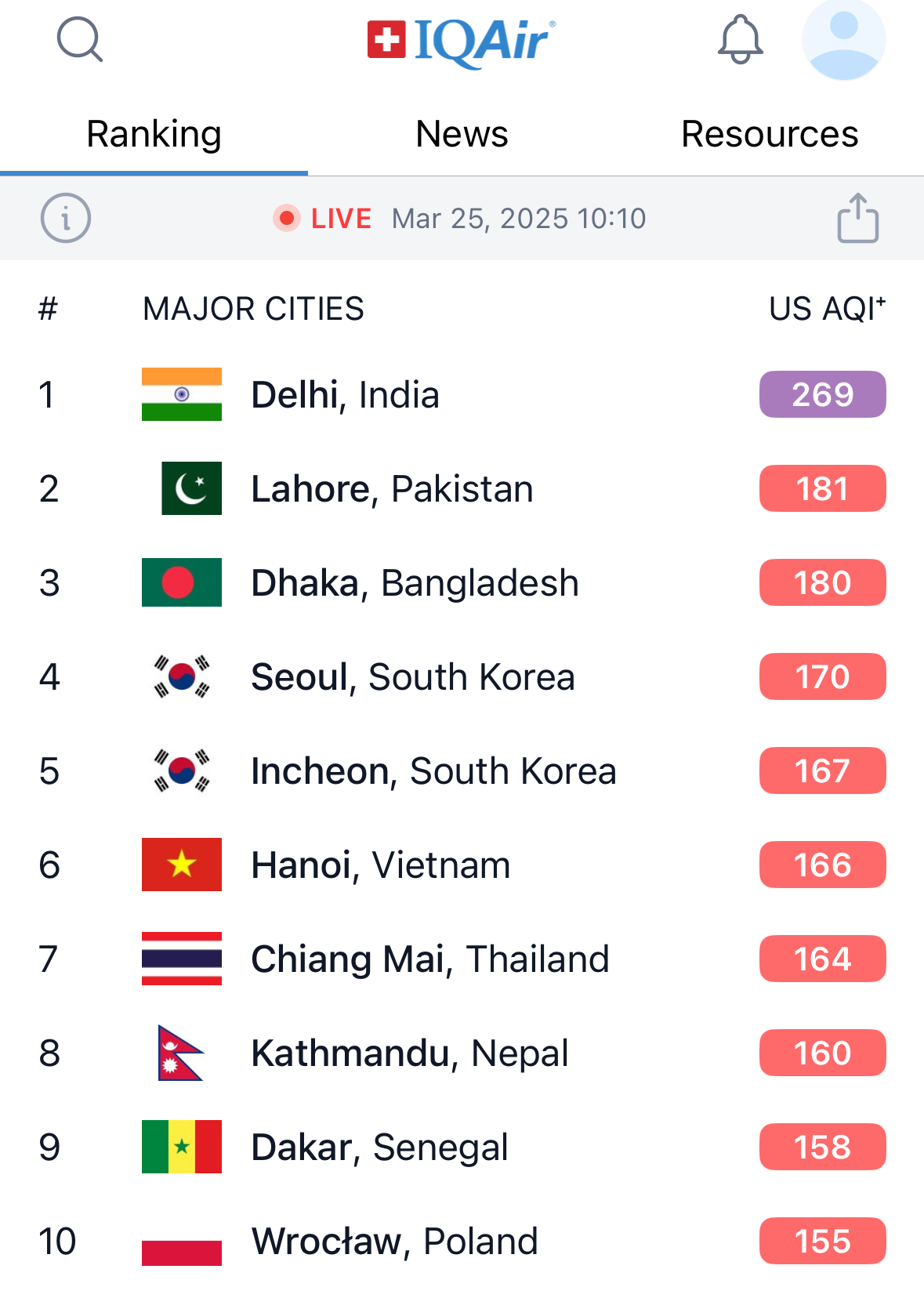Switch to the News tab
The width and height of the screenshot is (924, 1298).
point(462,134)
